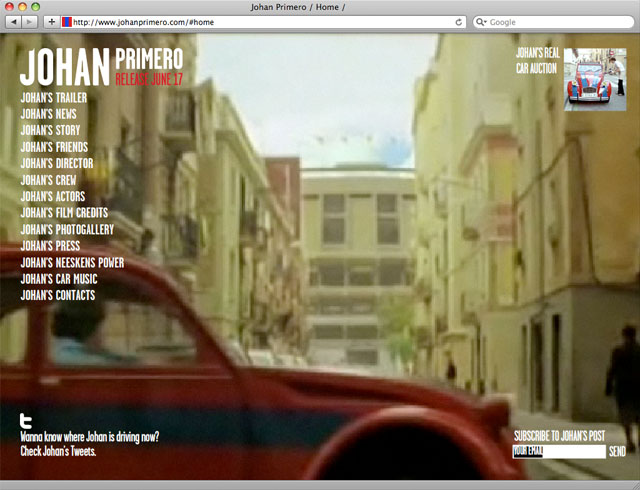Zoom window with green button
Viewport: 640px width, 490px height.
click(x=36, y=7)
